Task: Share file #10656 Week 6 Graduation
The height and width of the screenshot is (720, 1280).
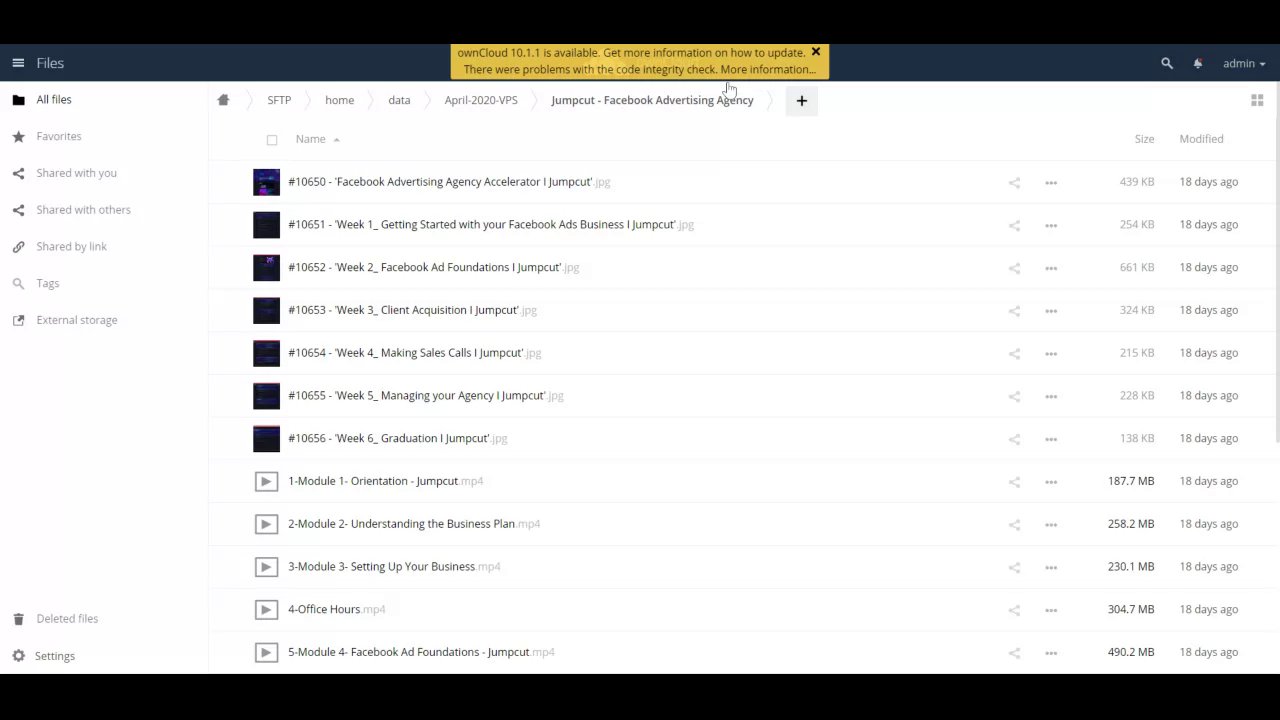Action: 1014,439
